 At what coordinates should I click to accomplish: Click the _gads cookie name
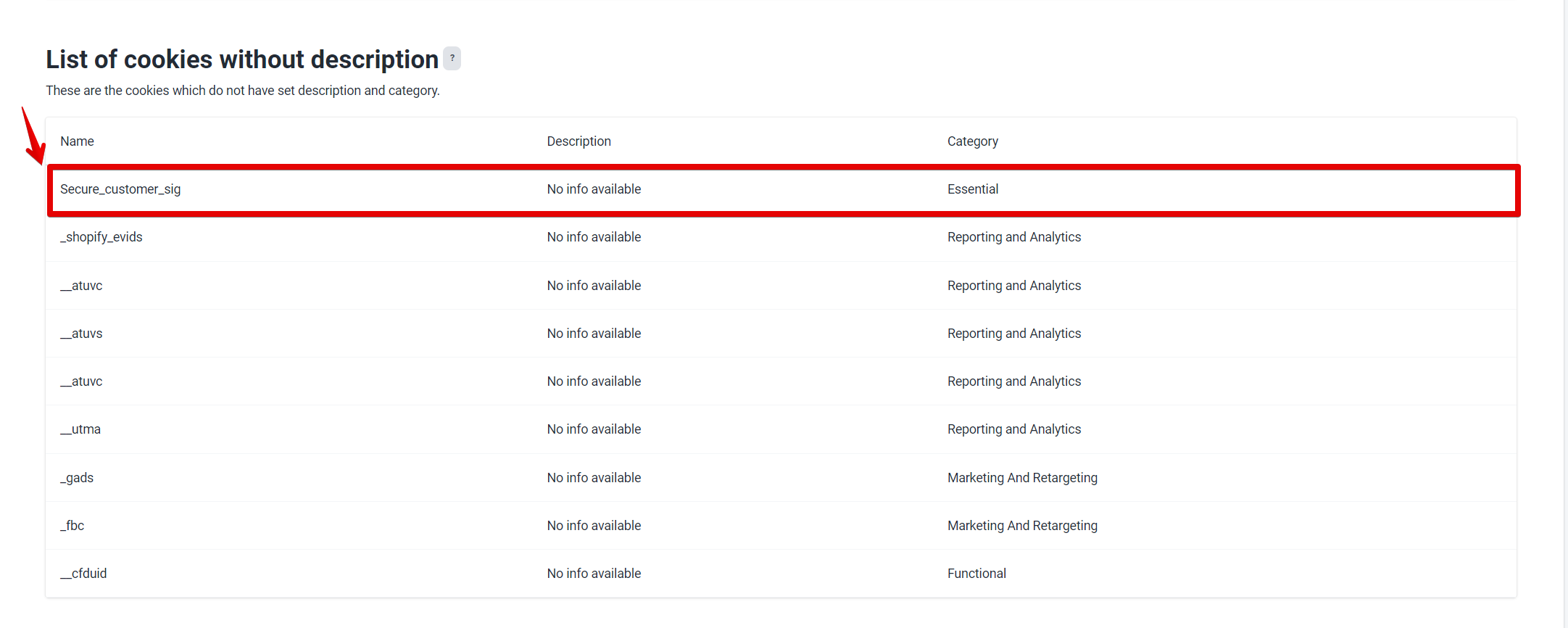pyautogui.click(x=77, y=478)
